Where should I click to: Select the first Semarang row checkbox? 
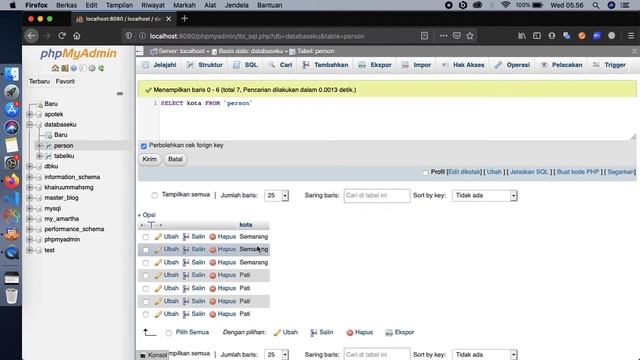click(x=146, y=237)
